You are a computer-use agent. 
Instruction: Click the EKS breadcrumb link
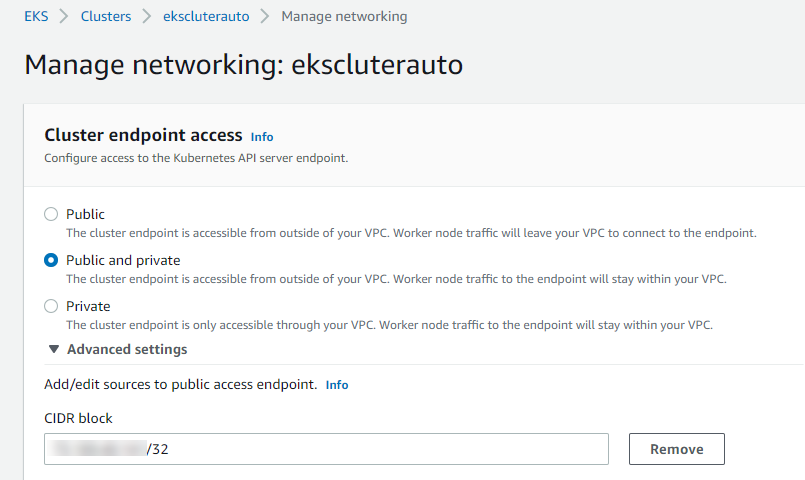(36, 16)
